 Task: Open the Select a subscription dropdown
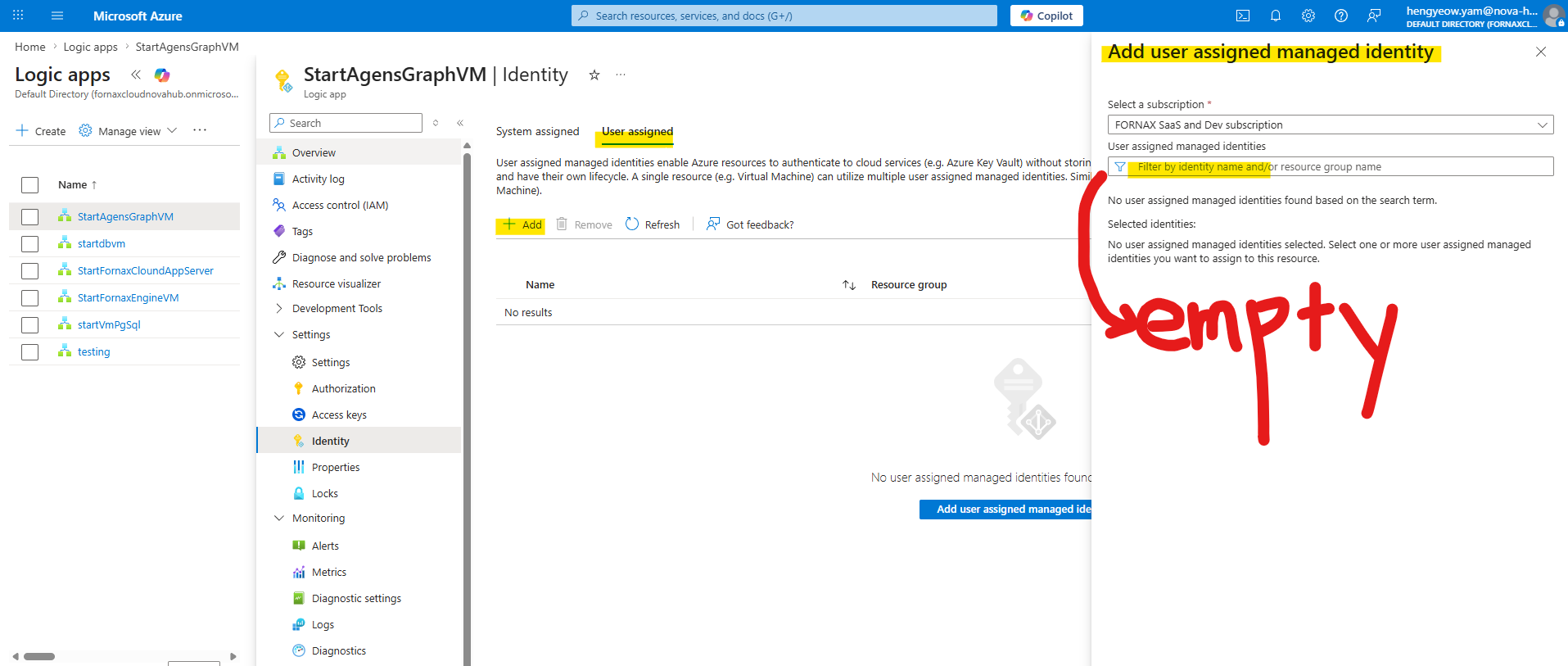pos(1331,125)
